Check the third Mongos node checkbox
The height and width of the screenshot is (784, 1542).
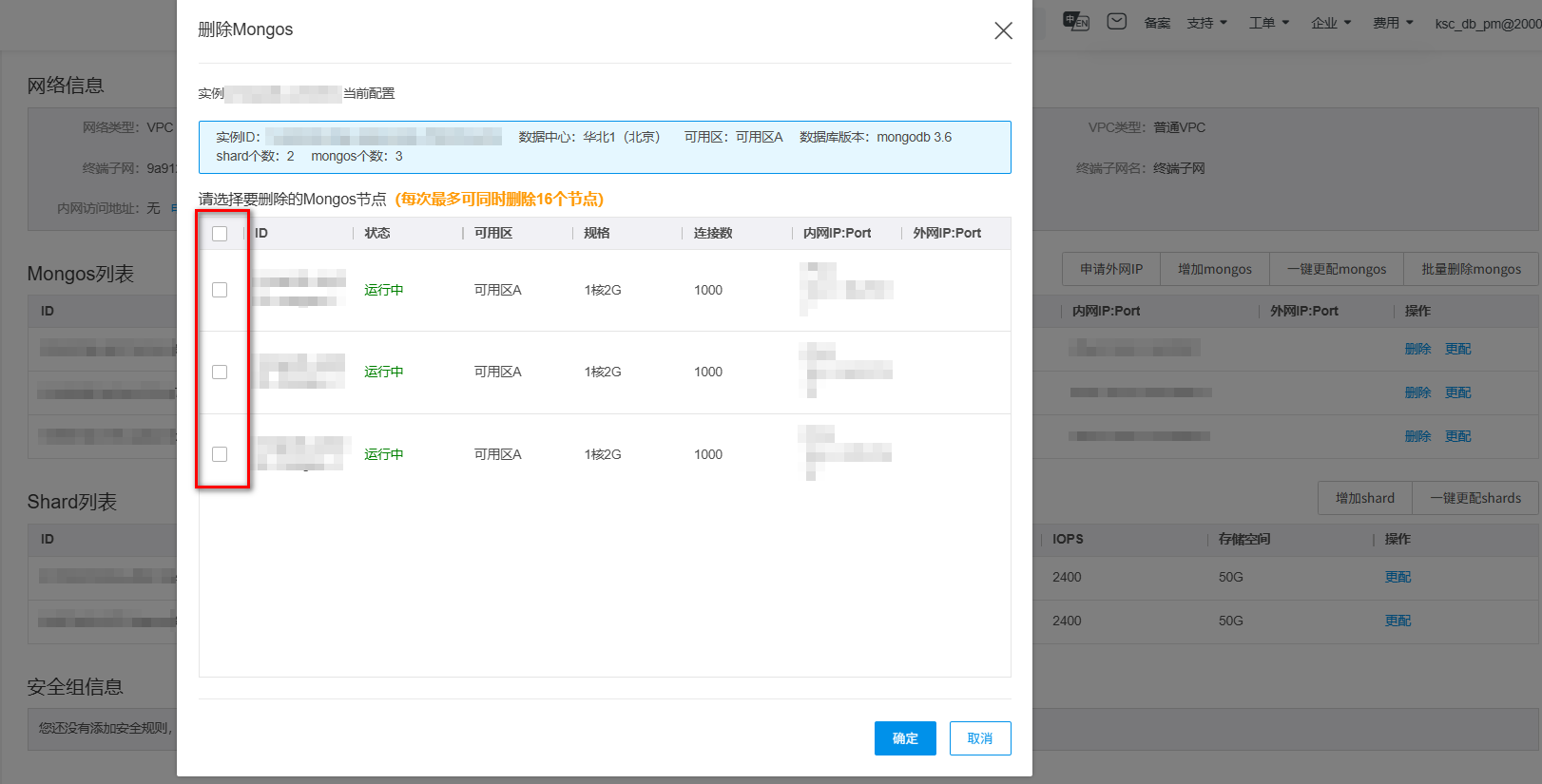(x=220, y=454)
